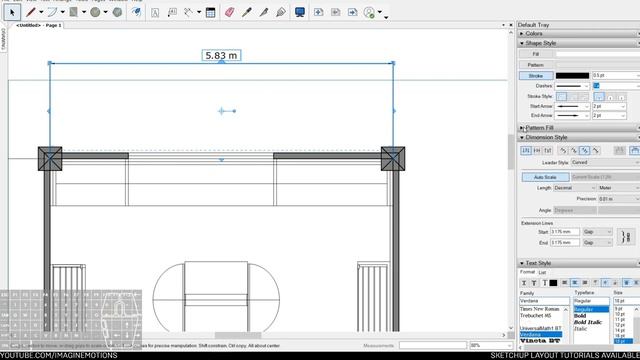Set text alignment to left
640x360 pixels.
[565, 283]
